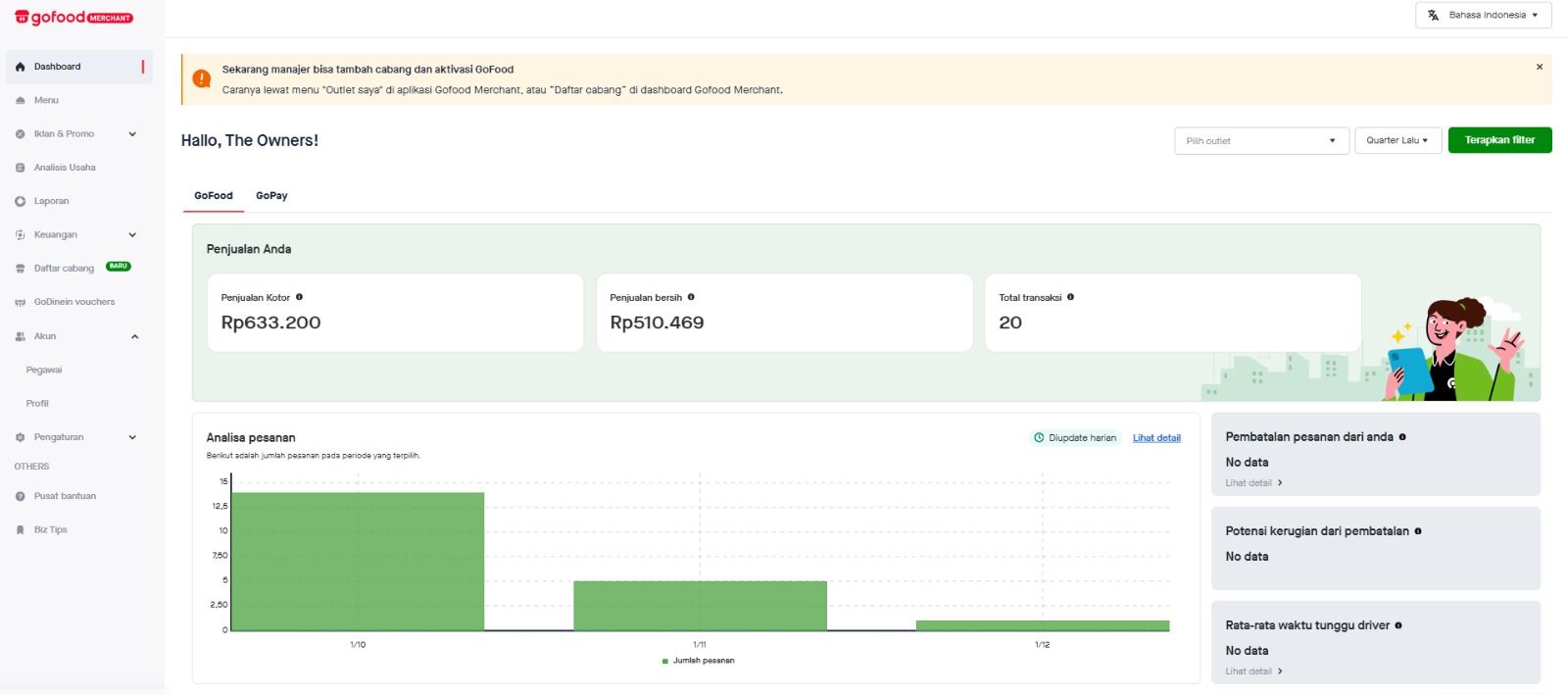Click the Akun people icon
Screen dimensions: 1568x695
coord(20,336)
